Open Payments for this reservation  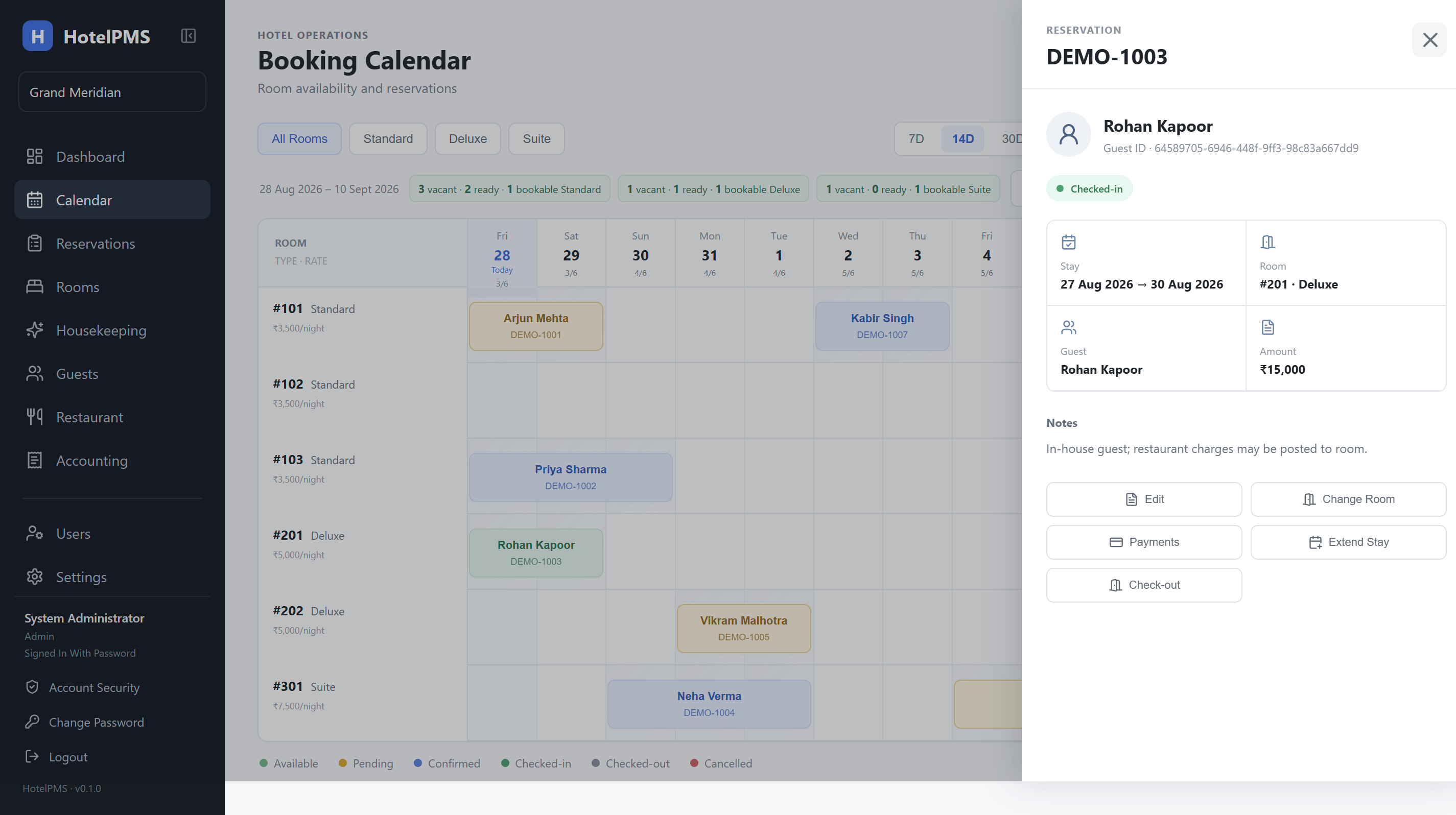(1144, 542)
